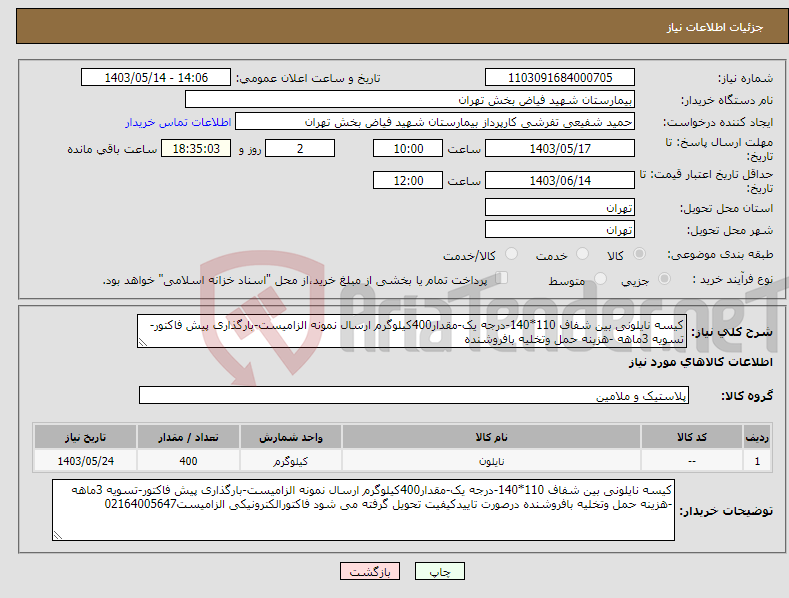Click the delivery province field تهران
Screen dimensions: 789x598
560,207
